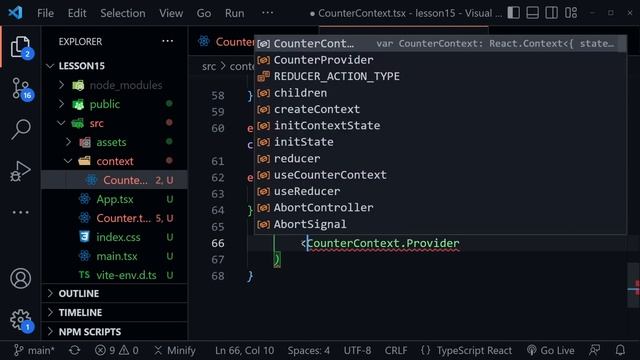Choose AbortSignal suggestion
This screenshot has height=360, width=640.
(x=440, y=224)
